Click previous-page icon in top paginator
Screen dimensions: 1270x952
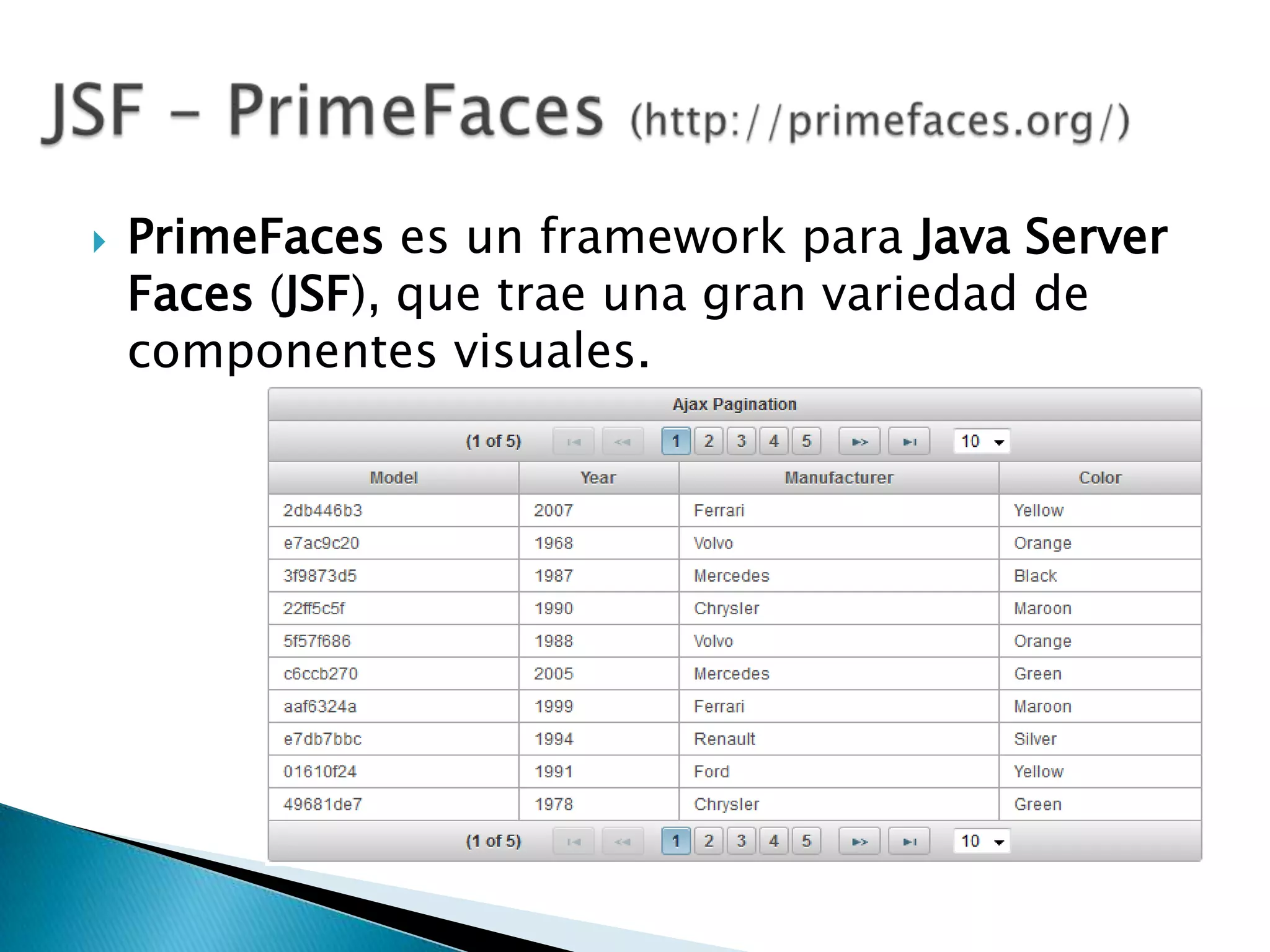click(x=623, y=441)
